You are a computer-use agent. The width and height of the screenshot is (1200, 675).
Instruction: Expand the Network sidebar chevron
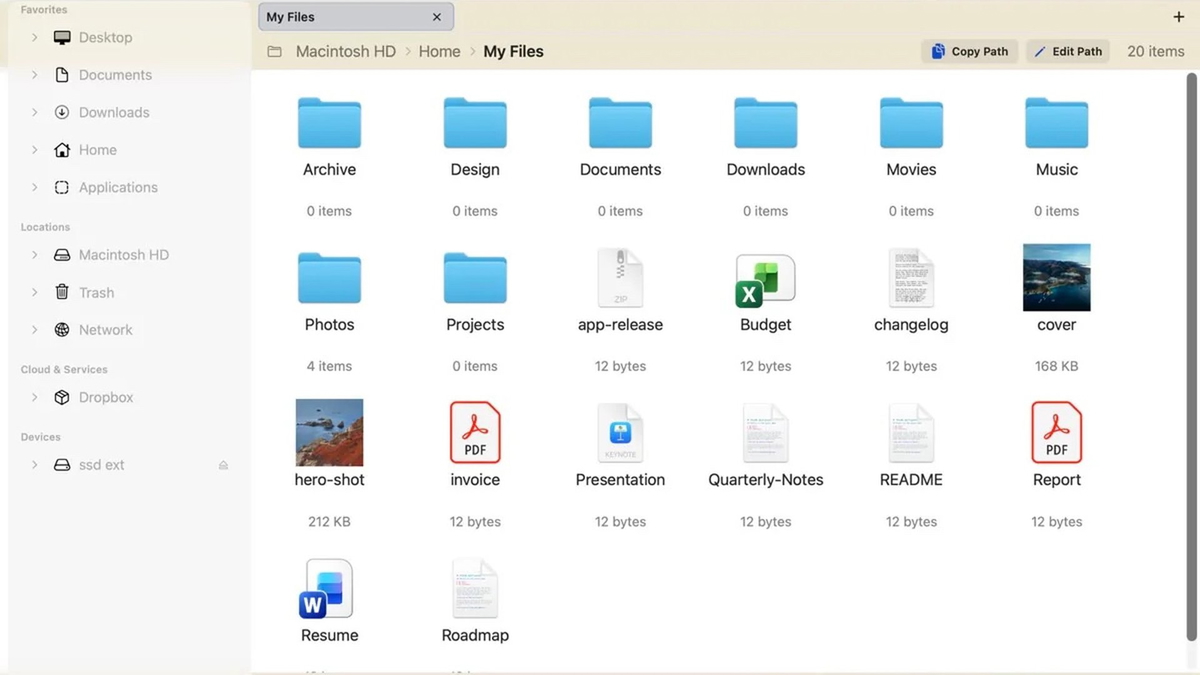(35, 330)
